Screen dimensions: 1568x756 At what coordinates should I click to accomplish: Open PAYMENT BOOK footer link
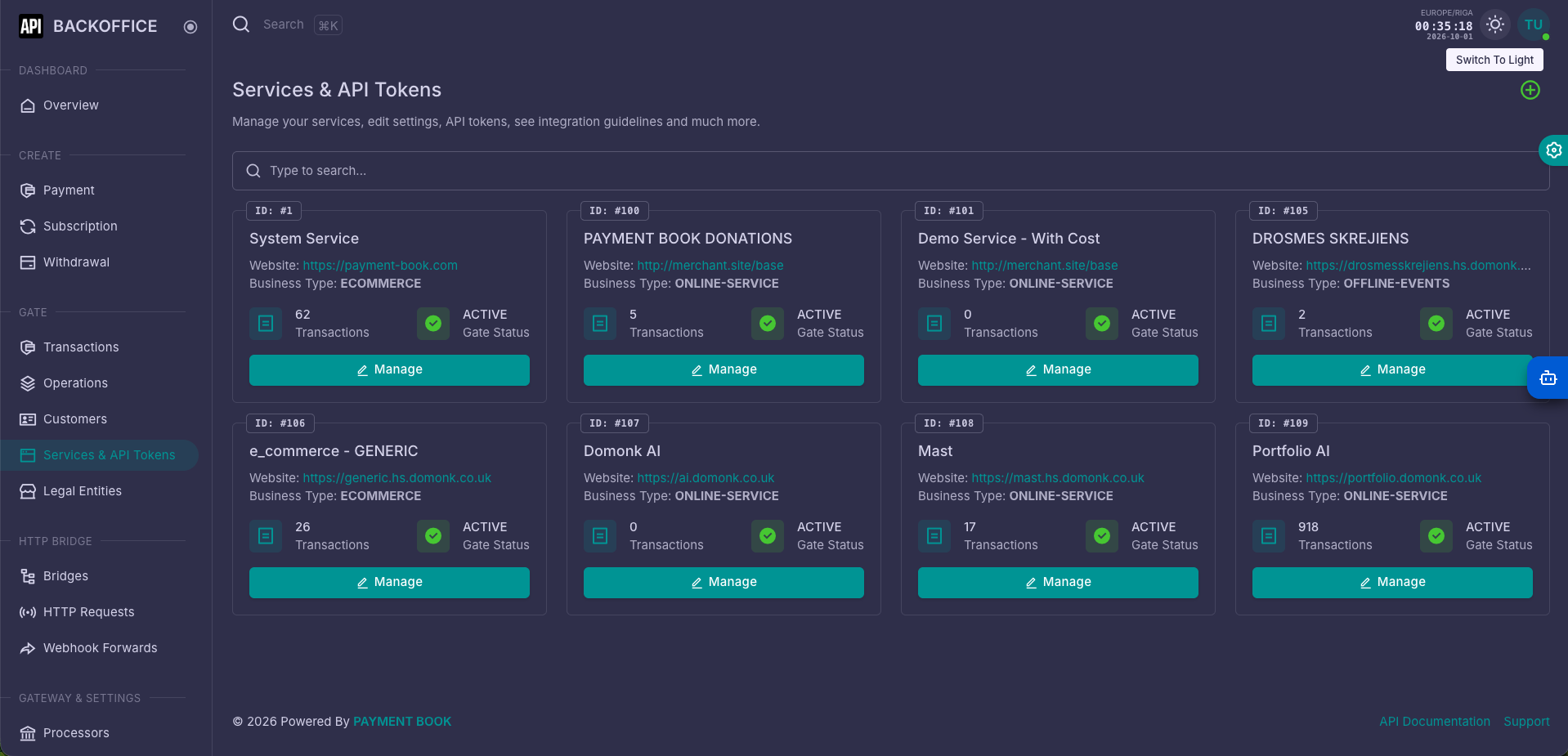[x=402, y=722]
